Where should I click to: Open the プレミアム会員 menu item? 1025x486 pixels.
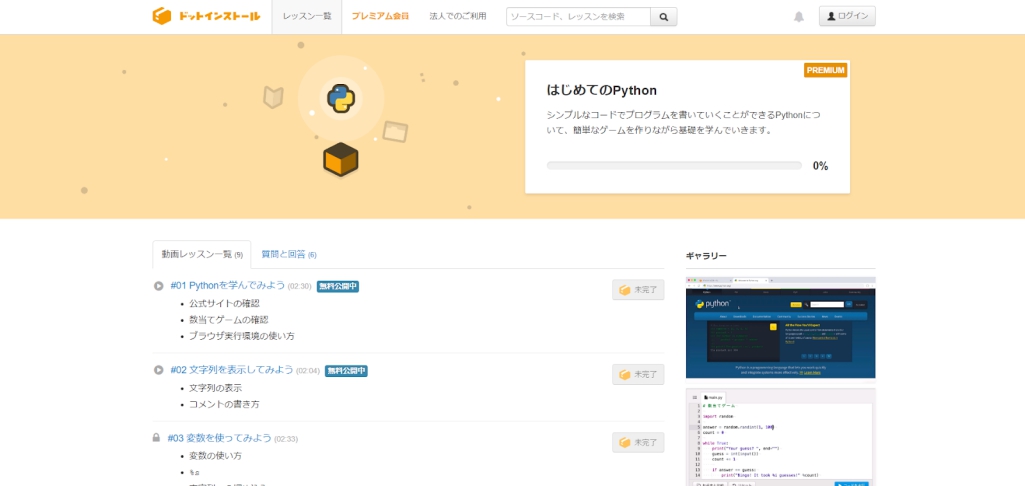pyautogui.click(x=380, y=16)
